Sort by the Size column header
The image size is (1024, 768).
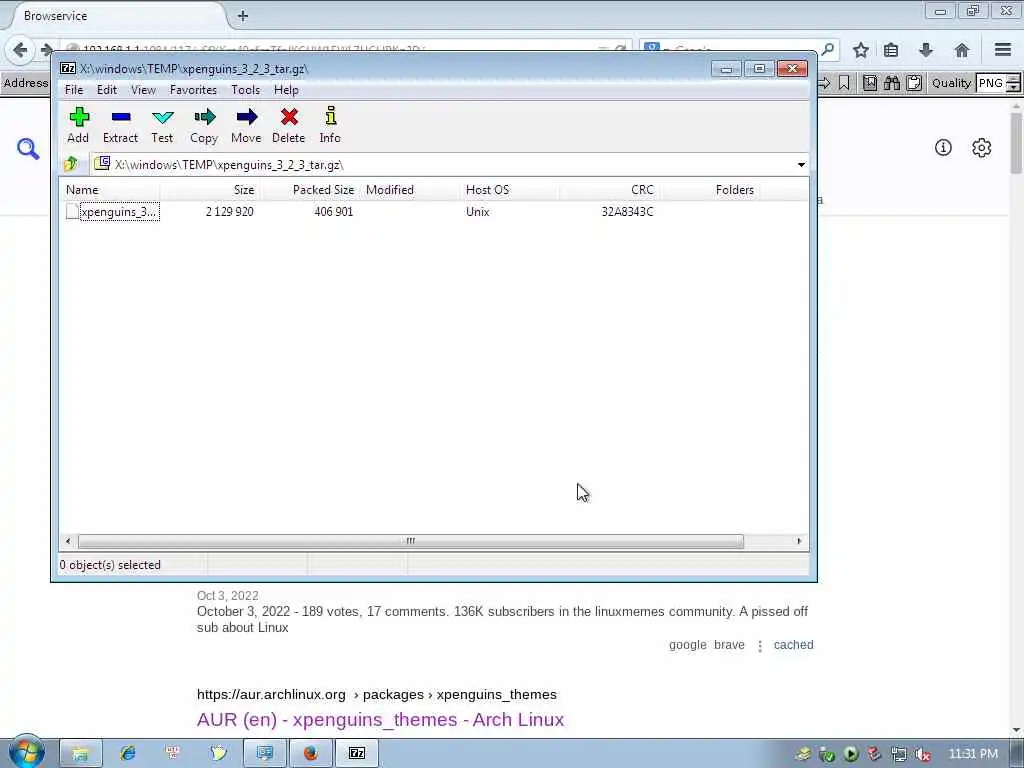[x=210, y=190]
